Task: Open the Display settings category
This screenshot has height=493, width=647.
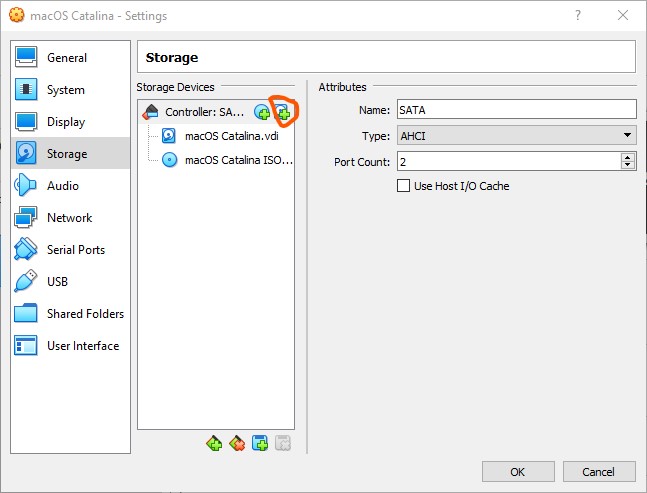Action: click(70, 122)
